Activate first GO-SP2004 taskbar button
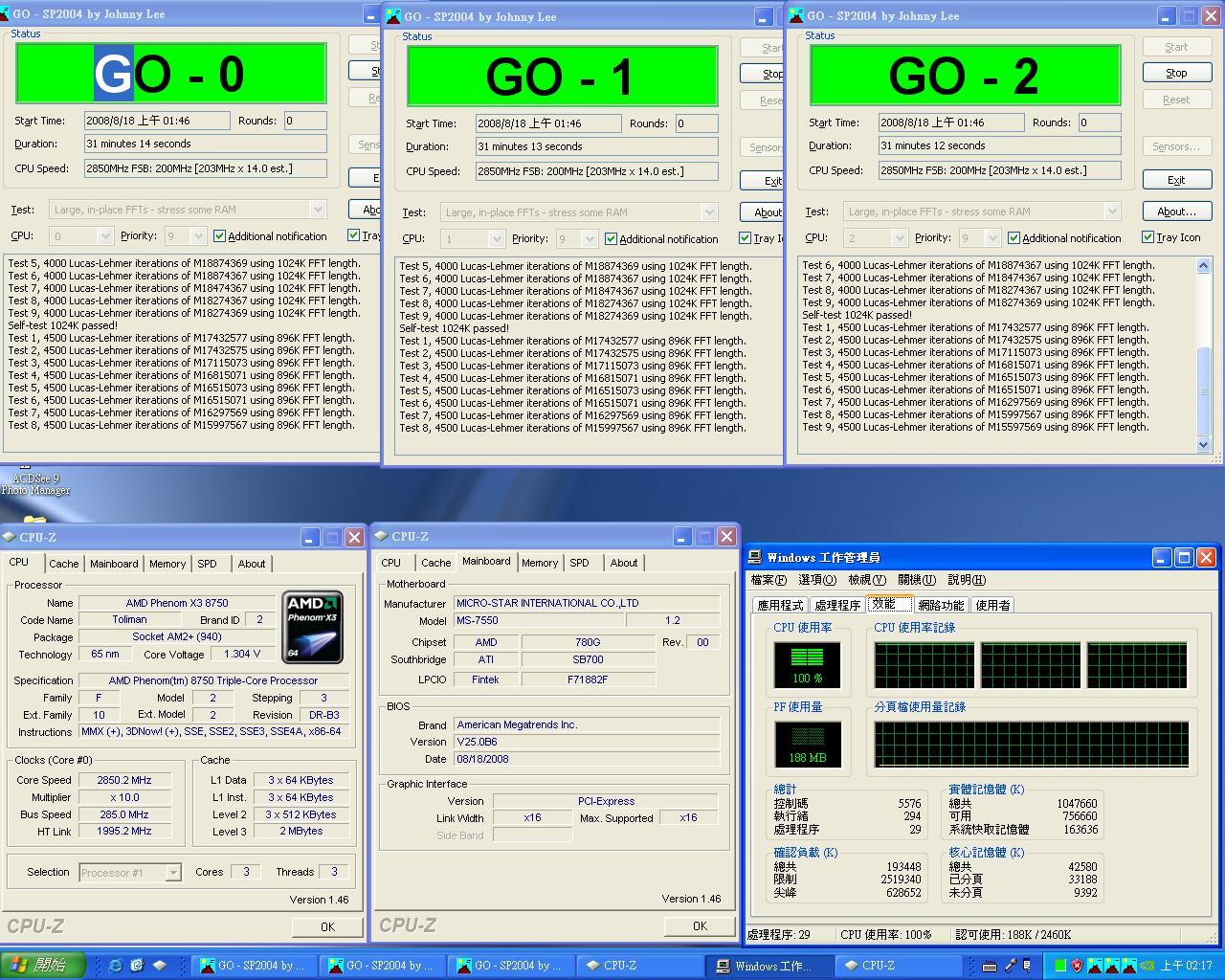 [254, 966]
